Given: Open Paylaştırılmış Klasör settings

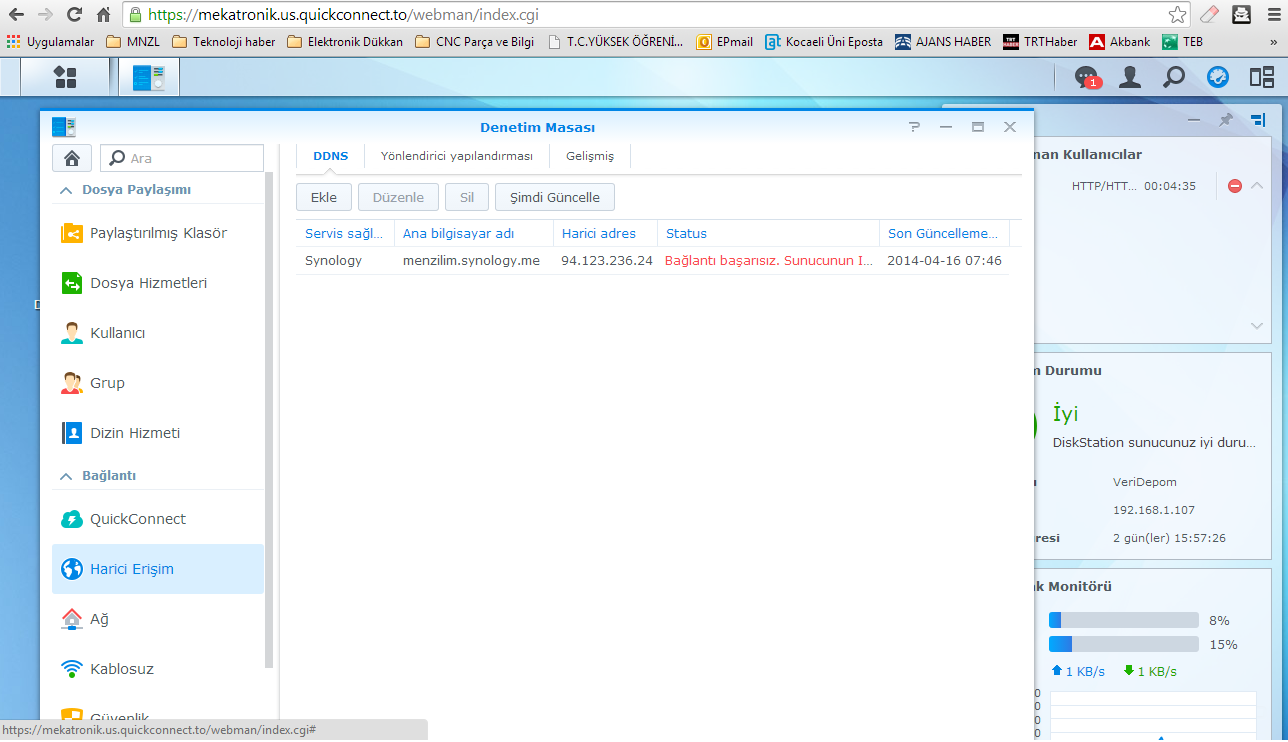Looking at the screenshot, I should [158, 233].
